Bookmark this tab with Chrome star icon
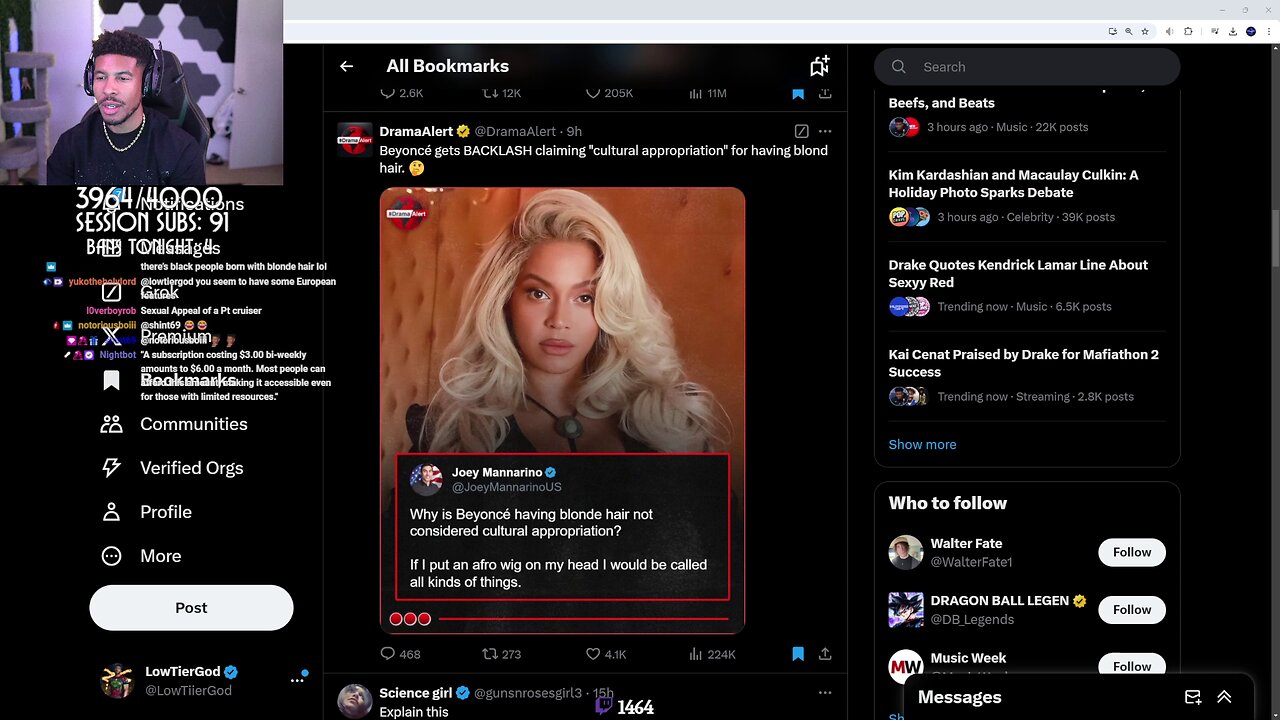1280x720 pixels. pos(1145,32)
